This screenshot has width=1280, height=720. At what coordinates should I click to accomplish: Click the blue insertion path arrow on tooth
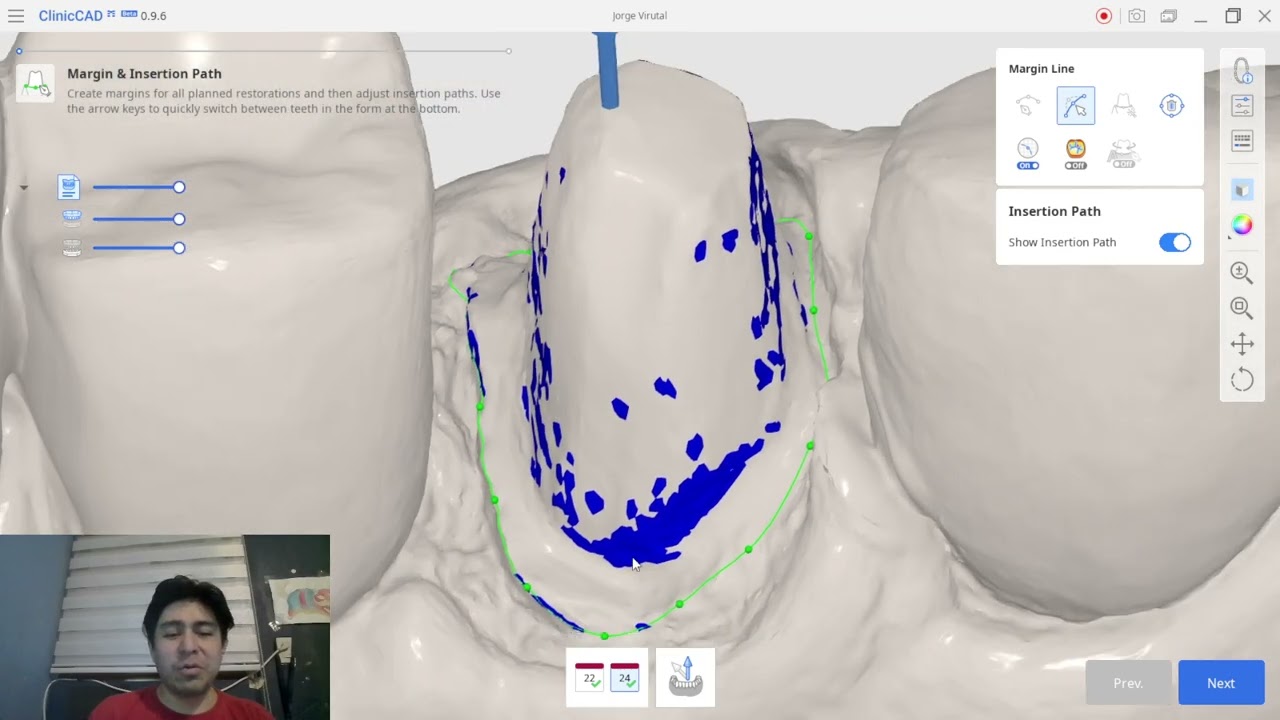point(607,70)
